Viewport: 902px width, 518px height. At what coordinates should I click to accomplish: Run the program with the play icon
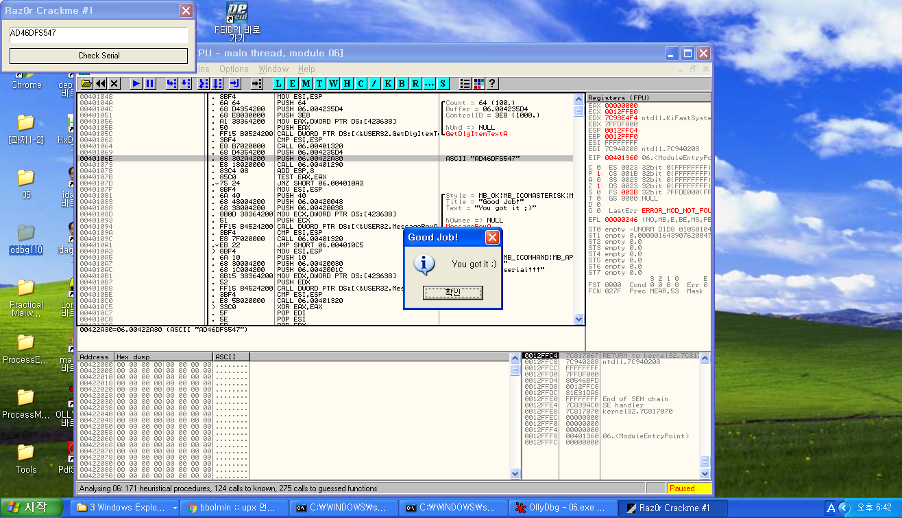coord(136,84)
